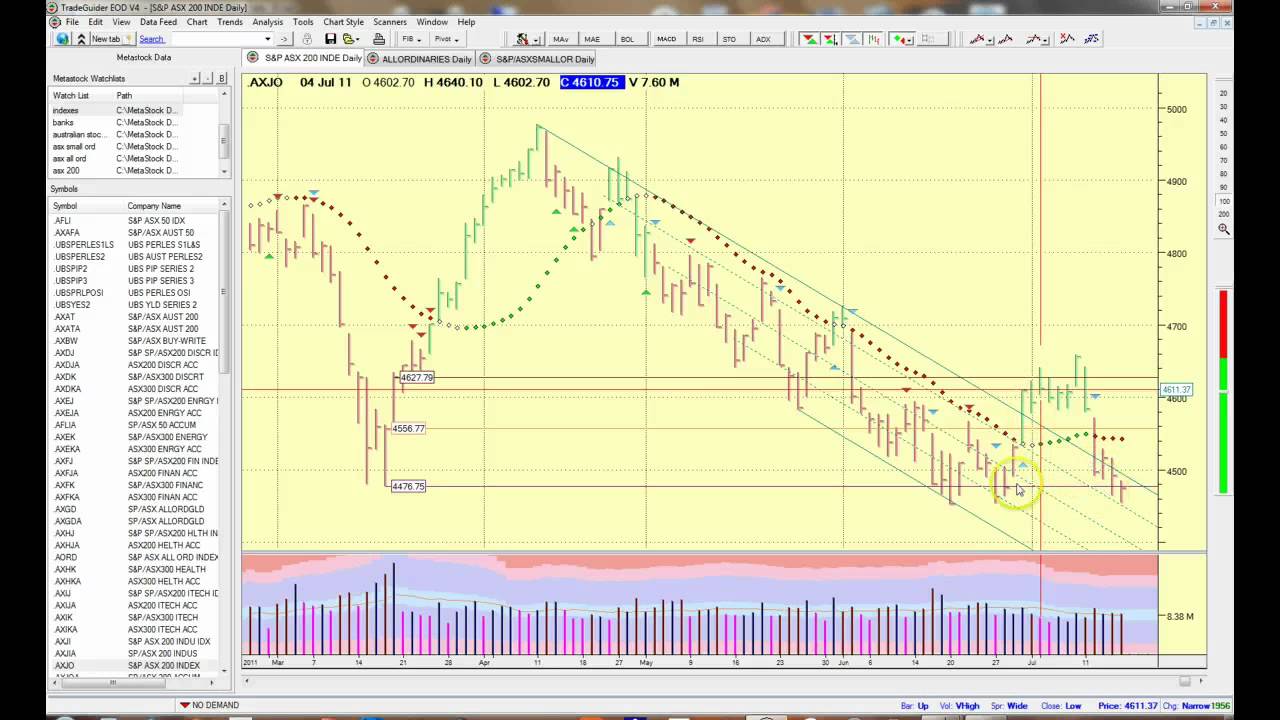The image size is (1280, 720).
Task: Click the go arrow button after search
Action: coord(284,39)
